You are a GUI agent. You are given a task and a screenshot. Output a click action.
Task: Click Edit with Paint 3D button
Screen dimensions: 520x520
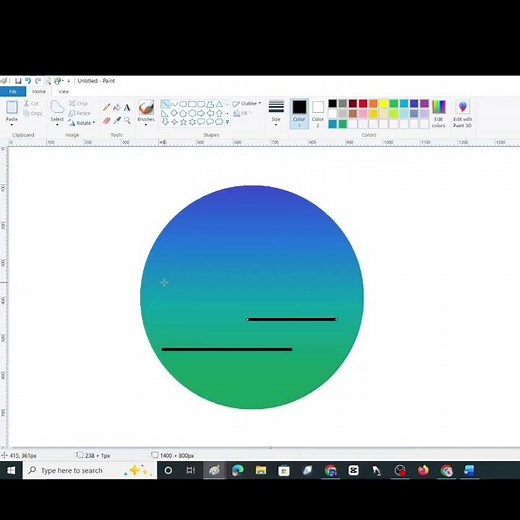pos(462,114)
